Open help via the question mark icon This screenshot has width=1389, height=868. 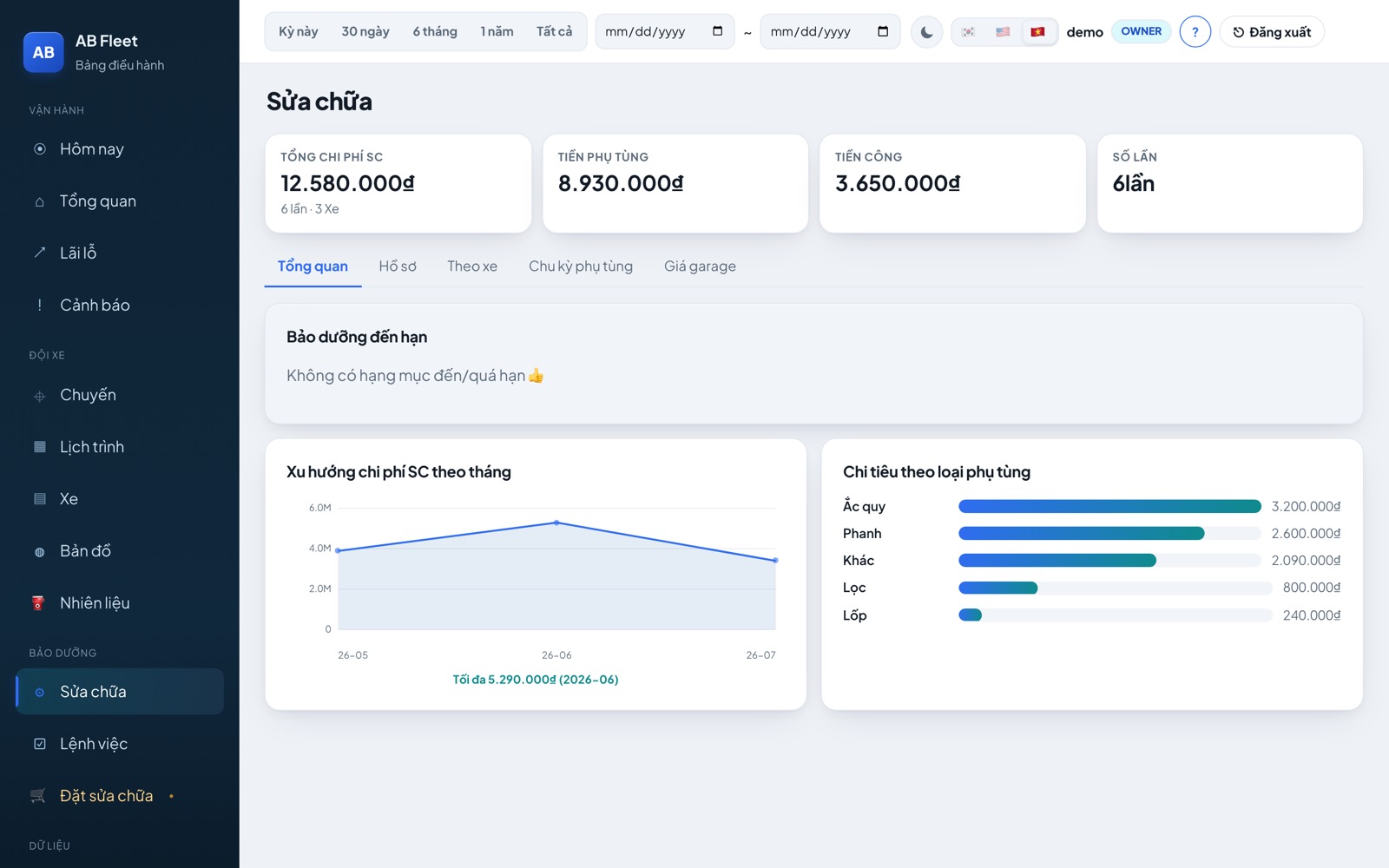1195,32
